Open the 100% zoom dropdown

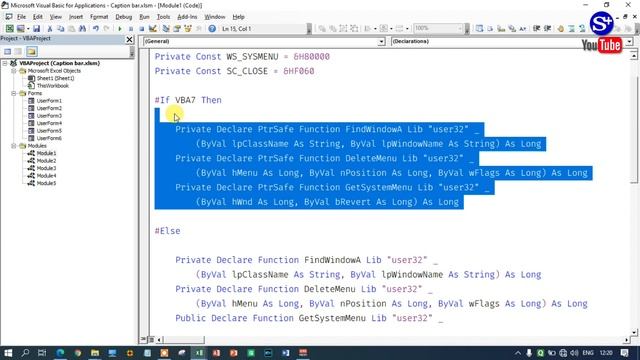pyautogui.click(x=460, y=29)
